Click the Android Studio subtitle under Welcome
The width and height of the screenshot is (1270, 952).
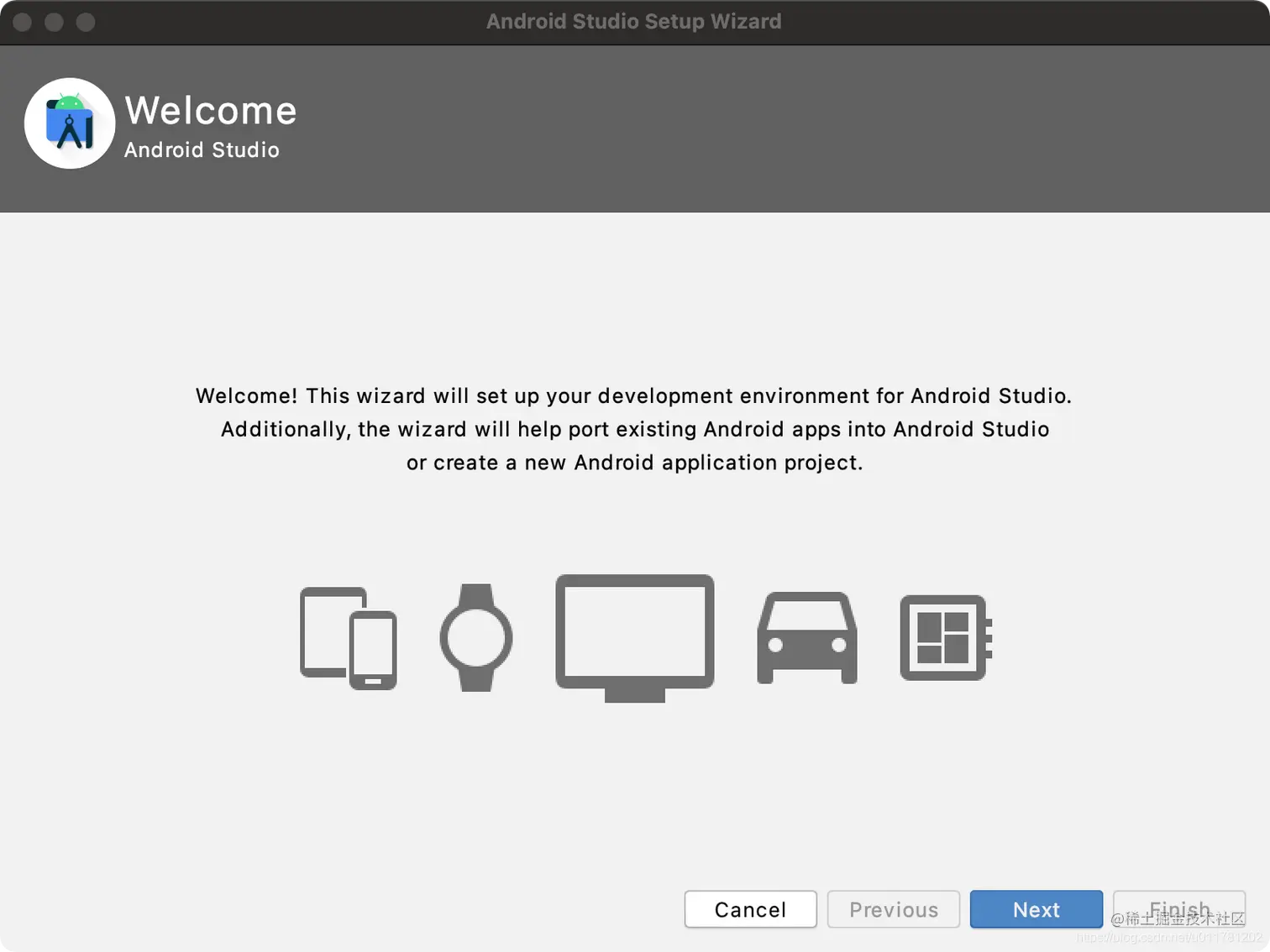point(202,149)
